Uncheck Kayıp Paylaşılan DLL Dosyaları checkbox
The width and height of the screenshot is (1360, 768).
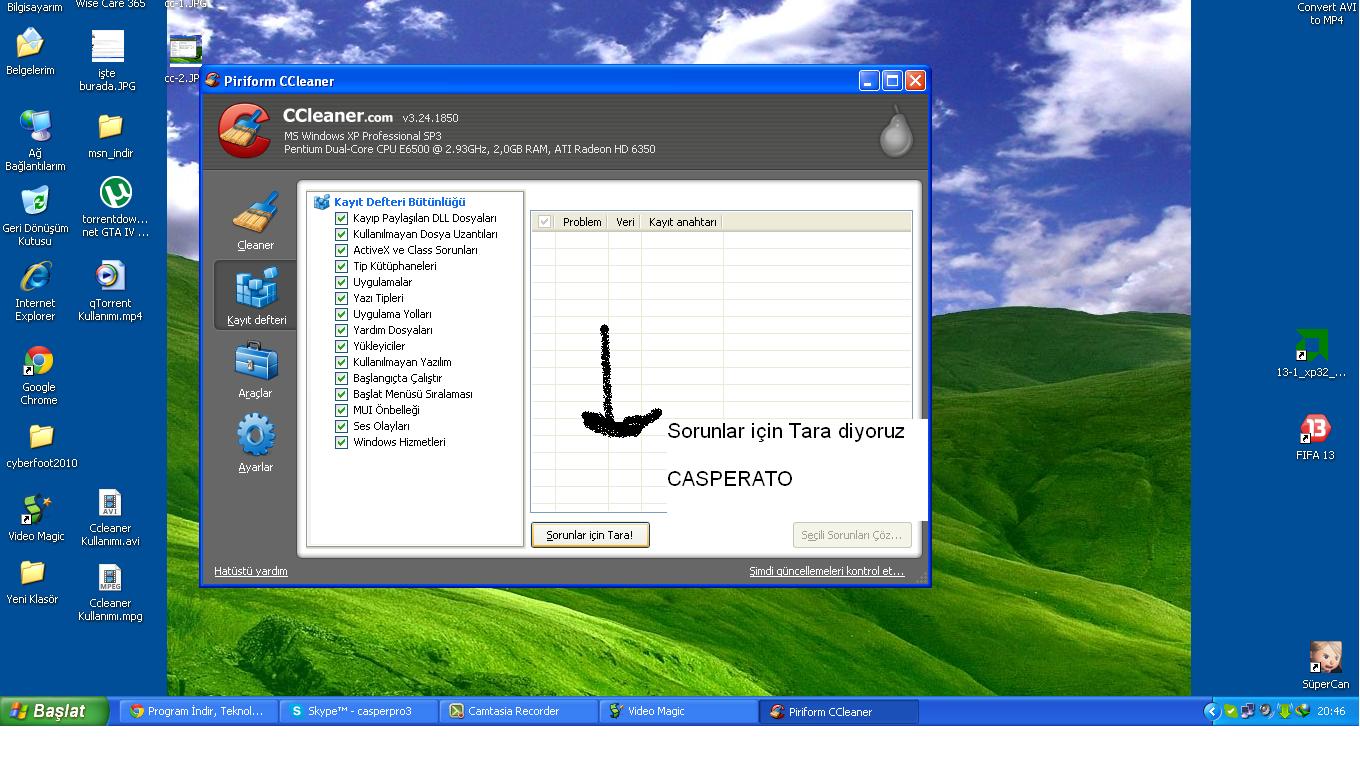point(341,218)
